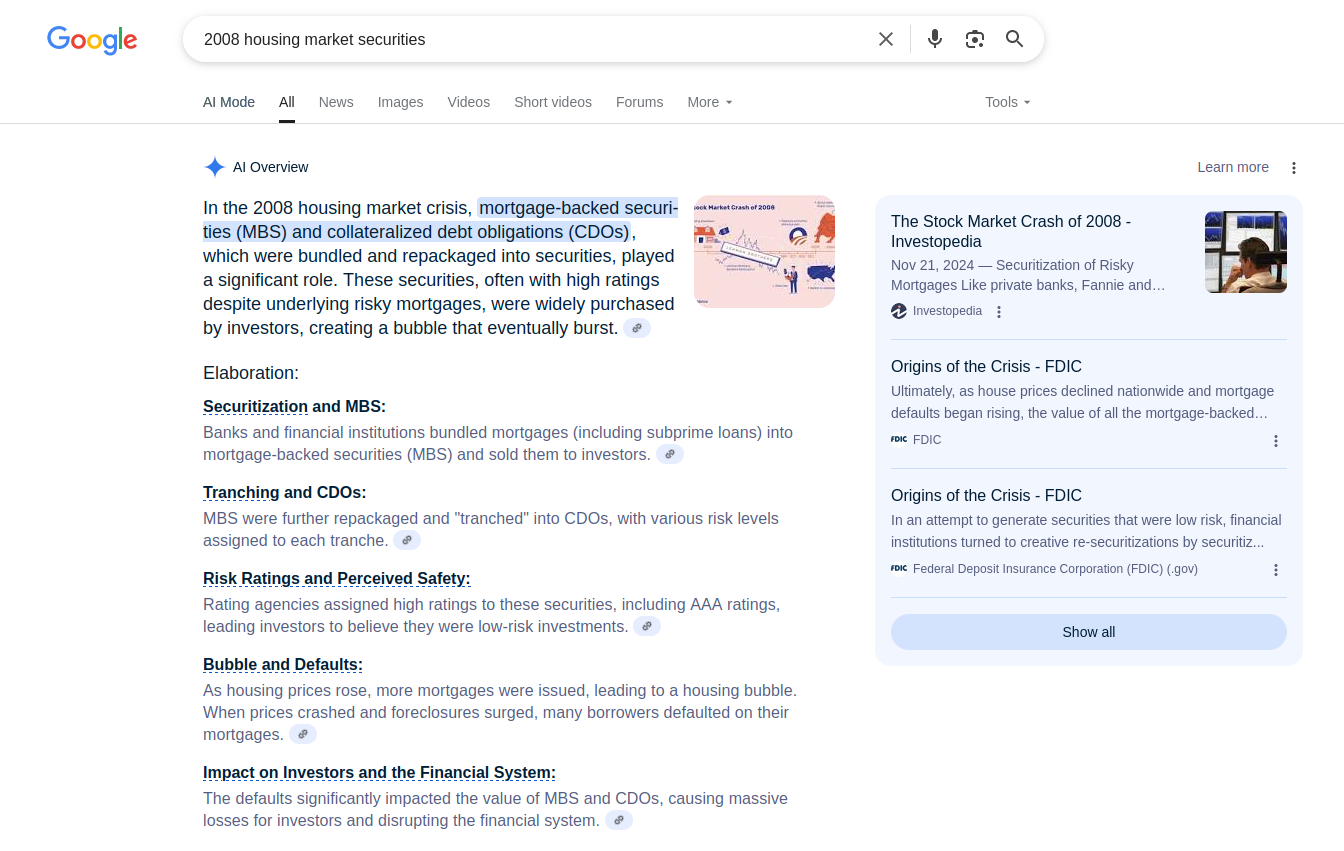The width and height of the screenshot is (1344, 851).
Task: Click the Show all sources button
Action: coord(1089,632)
